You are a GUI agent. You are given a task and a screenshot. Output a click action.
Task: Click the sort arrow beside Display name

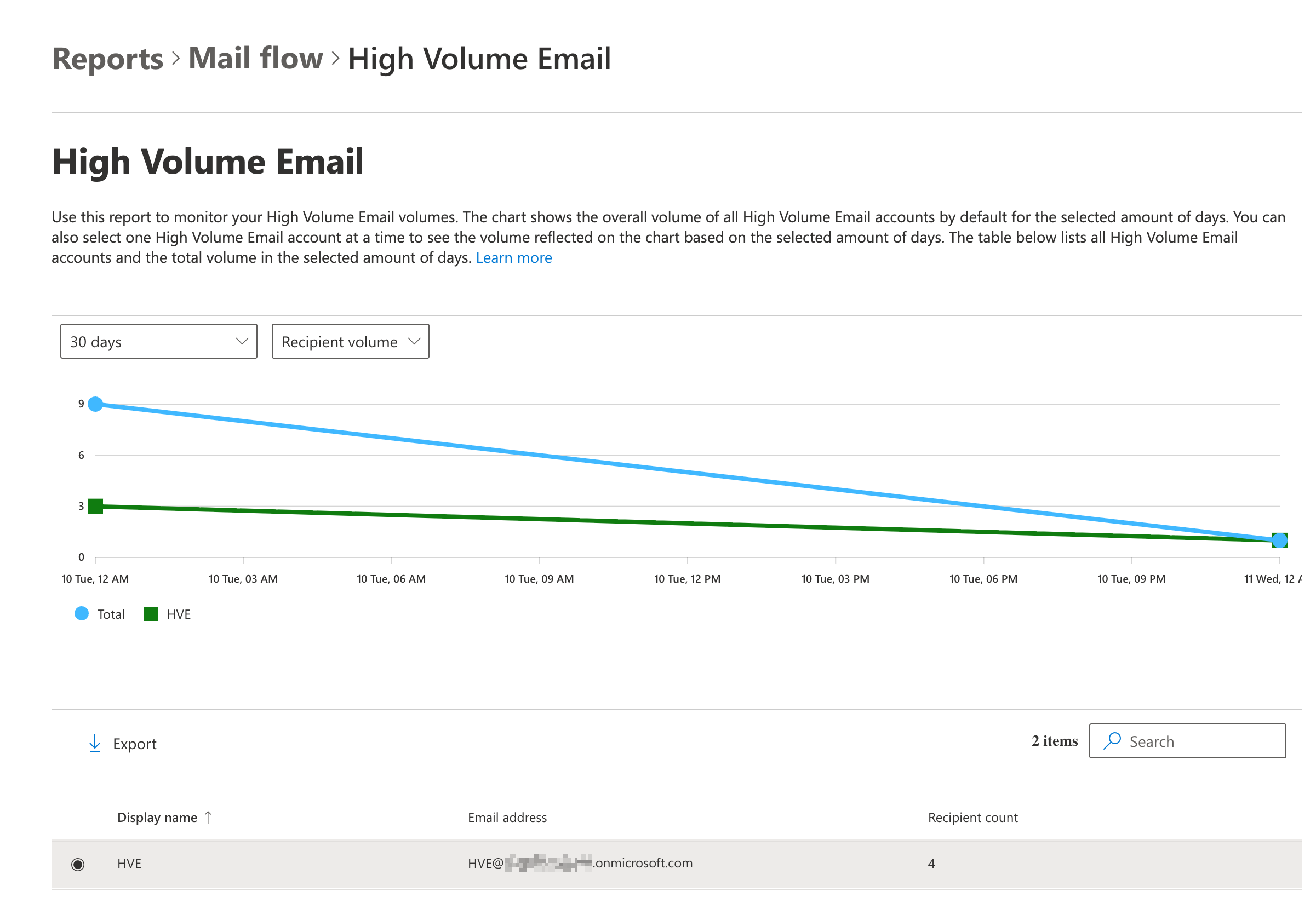click(x=208, y=817)
